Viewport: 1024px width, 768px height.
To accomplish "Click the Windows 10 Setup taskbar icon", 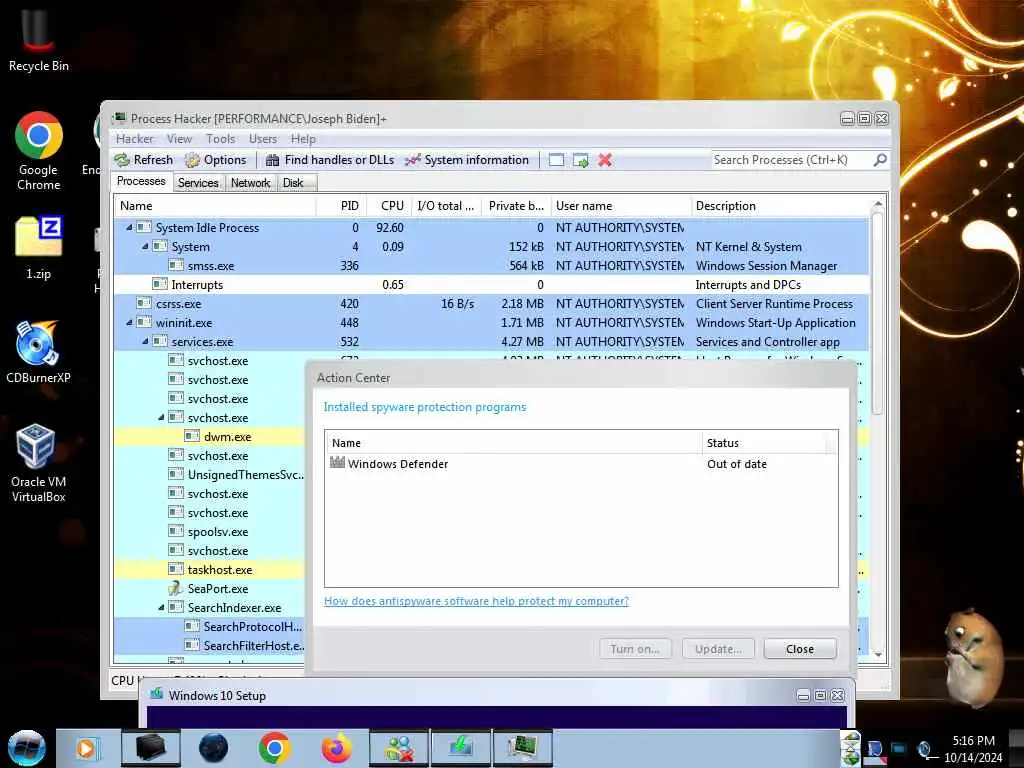I will coord(461,748).
